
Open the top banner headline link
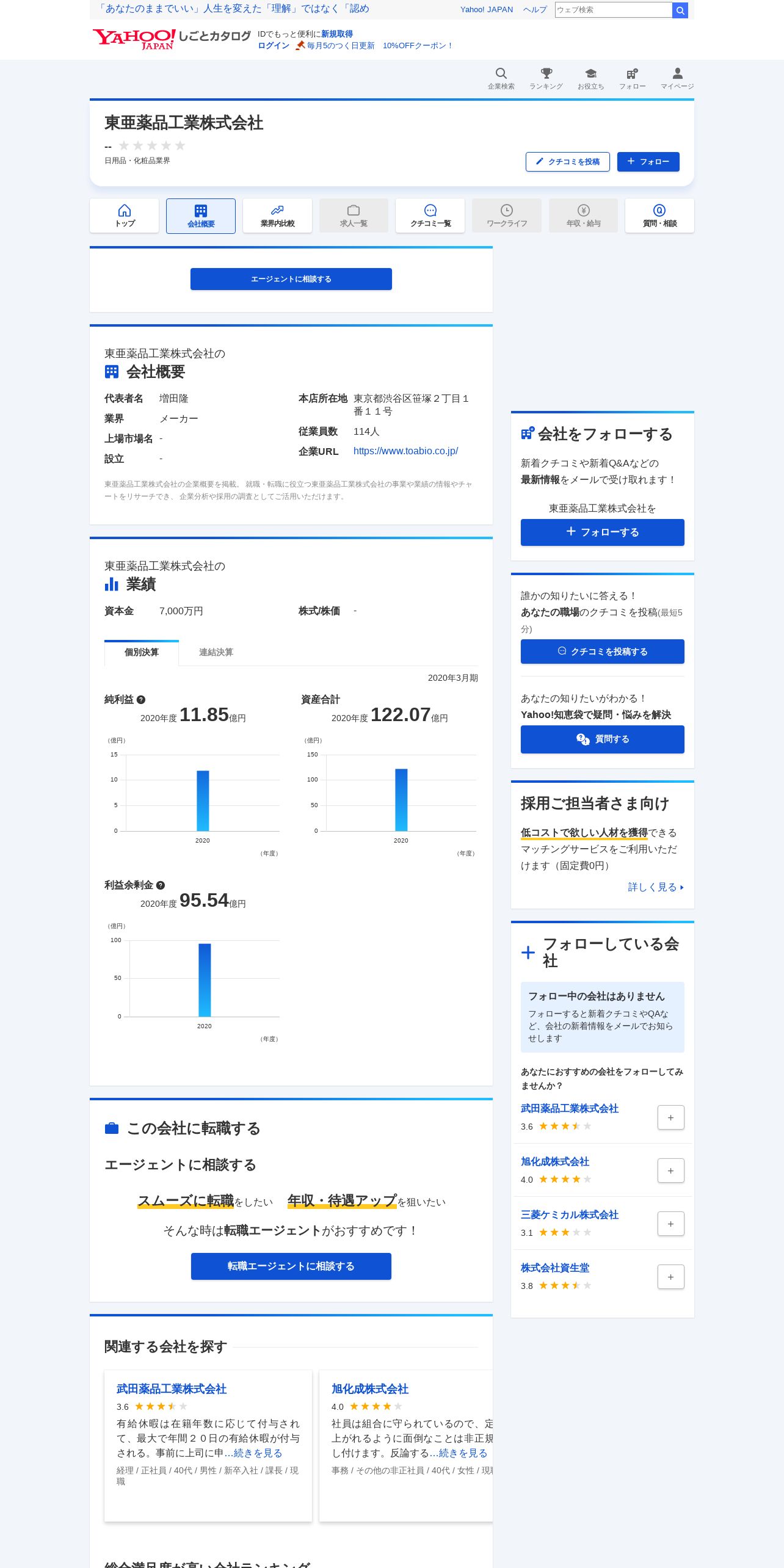click(x=233, y=9)
